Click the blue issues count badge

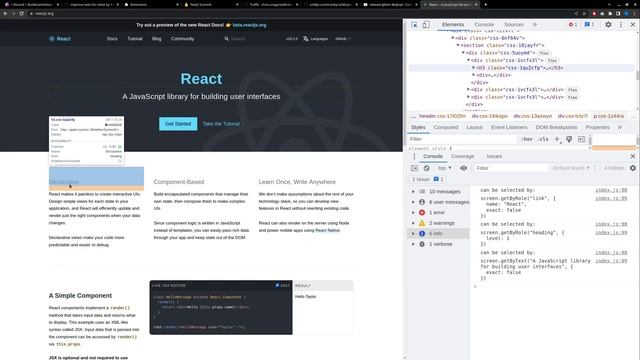589,25
